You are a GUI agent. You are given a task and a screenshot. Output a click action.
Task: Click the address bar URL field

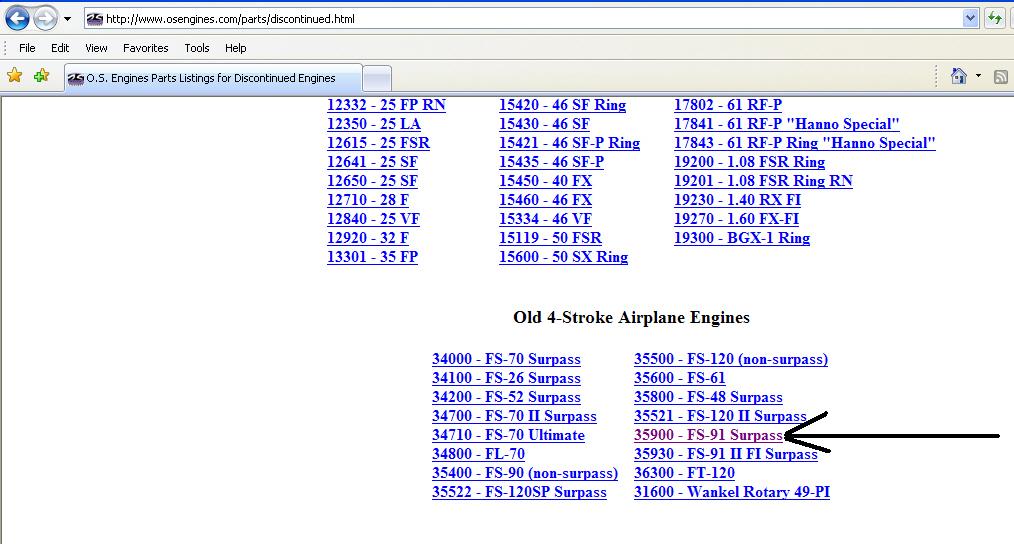pyautogui.click(x=520, y=18)
